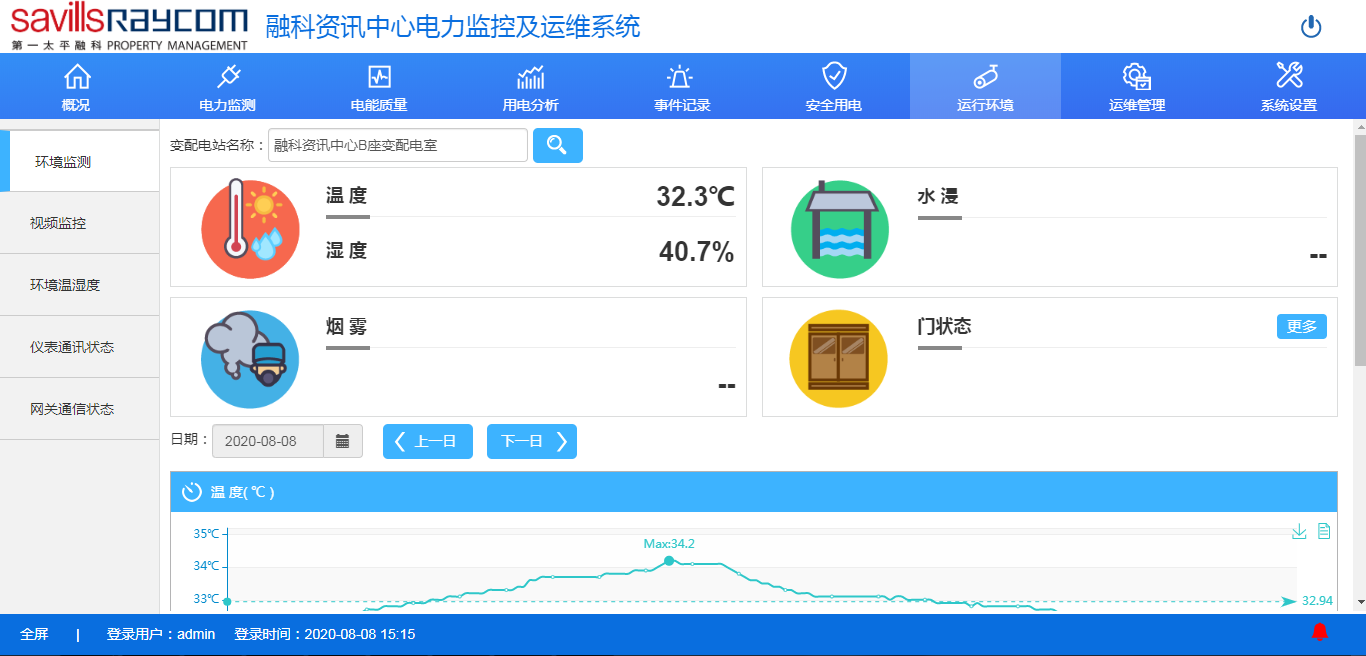Open the 电能质量 waveform icon

pyautogui.click(x=379, y=76)
